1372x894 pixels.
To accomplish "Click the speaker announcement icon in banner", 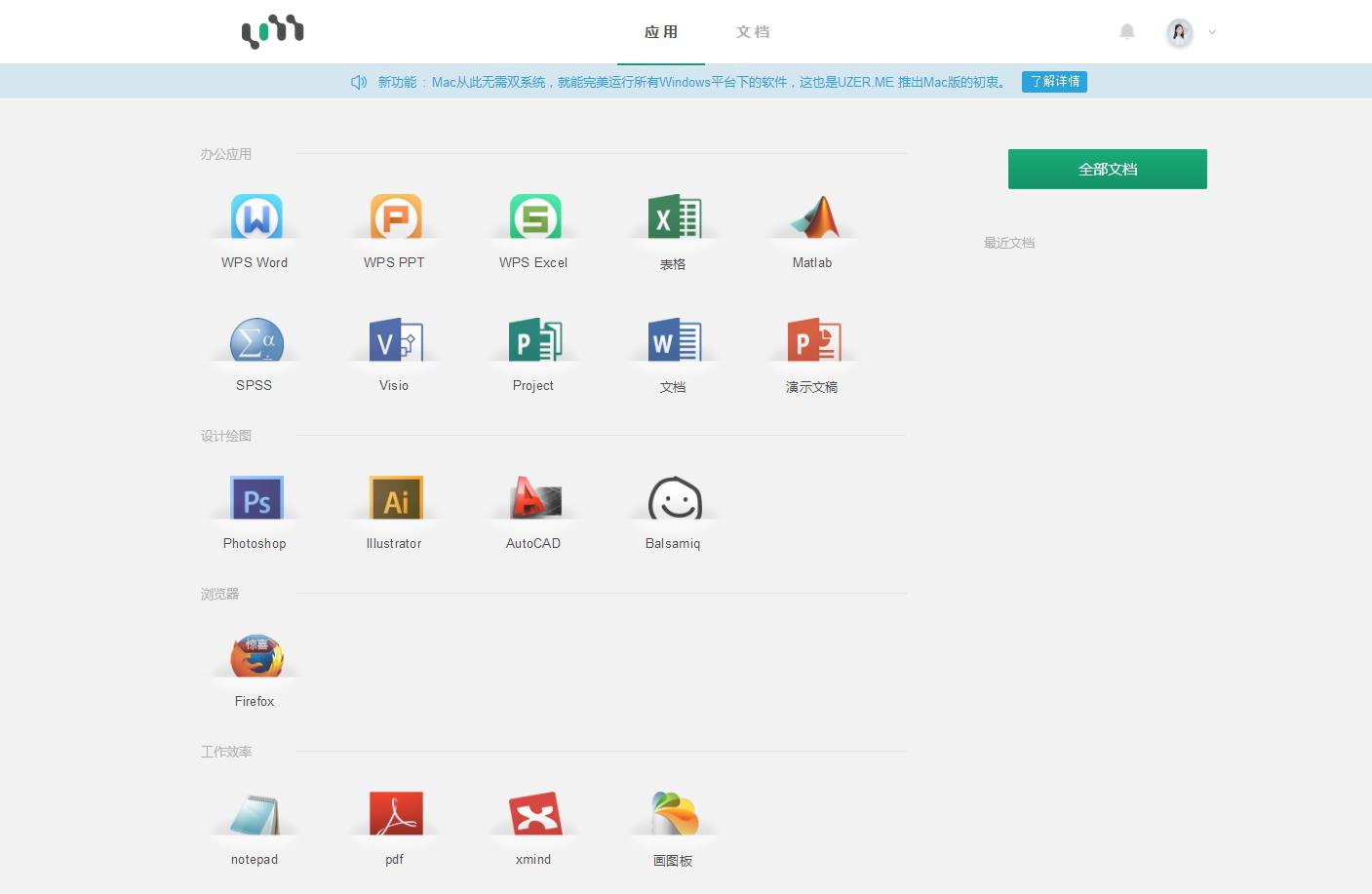I will (x=359, y=82).
